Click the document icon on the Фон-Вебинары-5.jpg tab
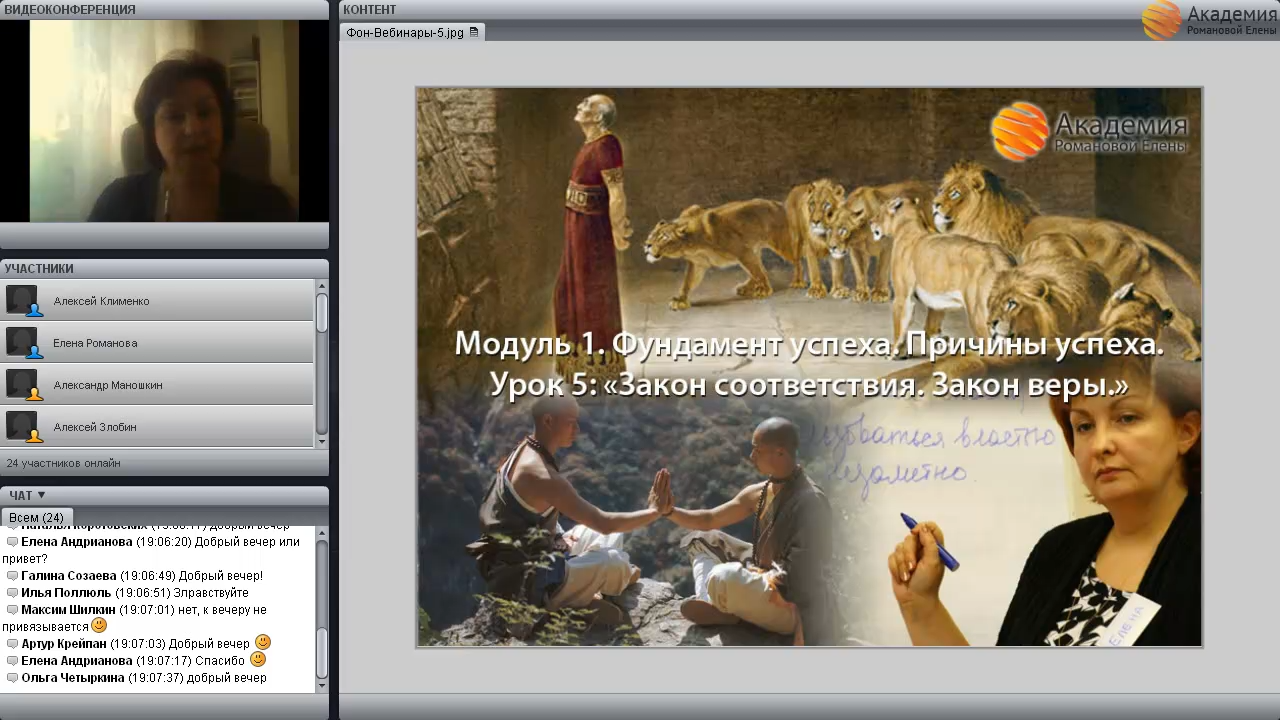The width and height of the screenshot is (1280, 720). [x=474, y=32]
